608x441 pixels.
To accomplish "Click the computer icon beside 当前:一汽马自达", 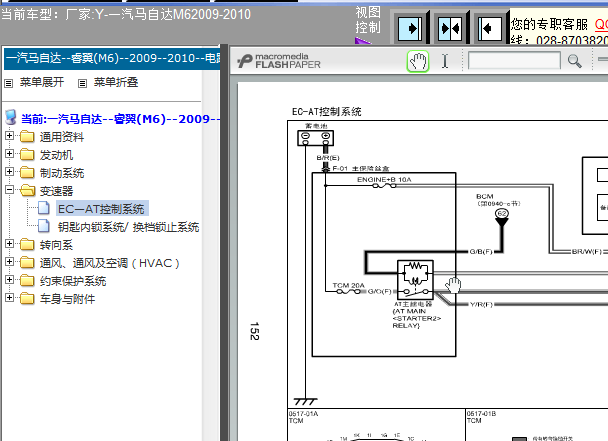I will (11, 117).
